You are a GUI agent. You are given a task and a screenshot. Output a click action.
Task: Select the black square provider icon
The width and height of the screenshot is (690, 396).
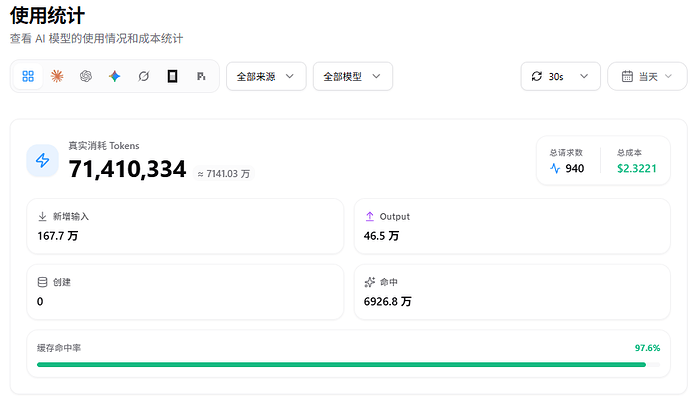[172, 77]
